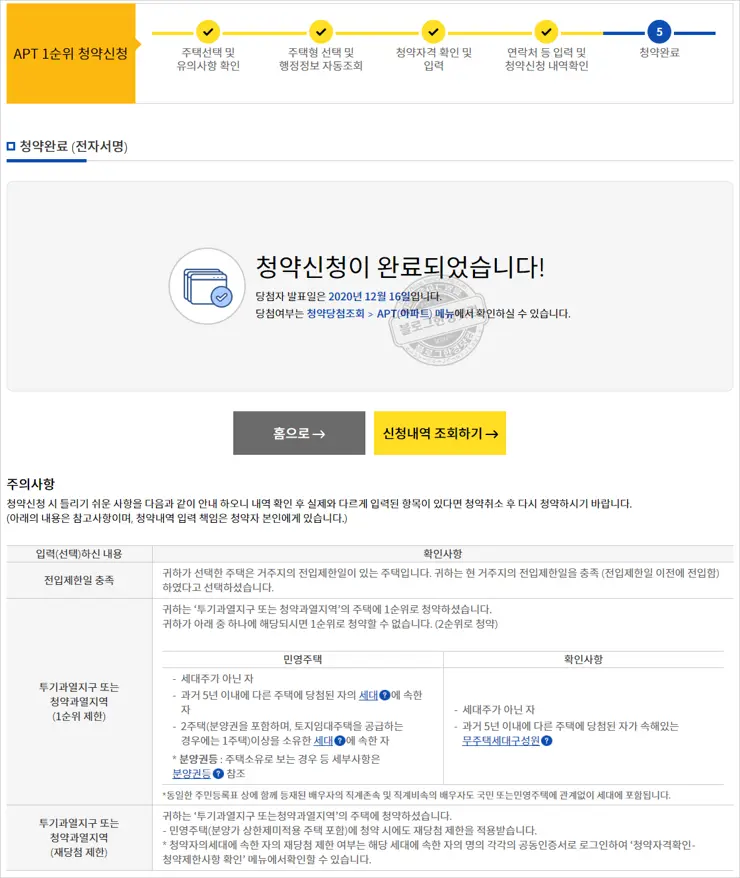The height and width of the screenshot is (878, 740).
Task: Click the completed application window icon
Action: click(x=208, y=286)
